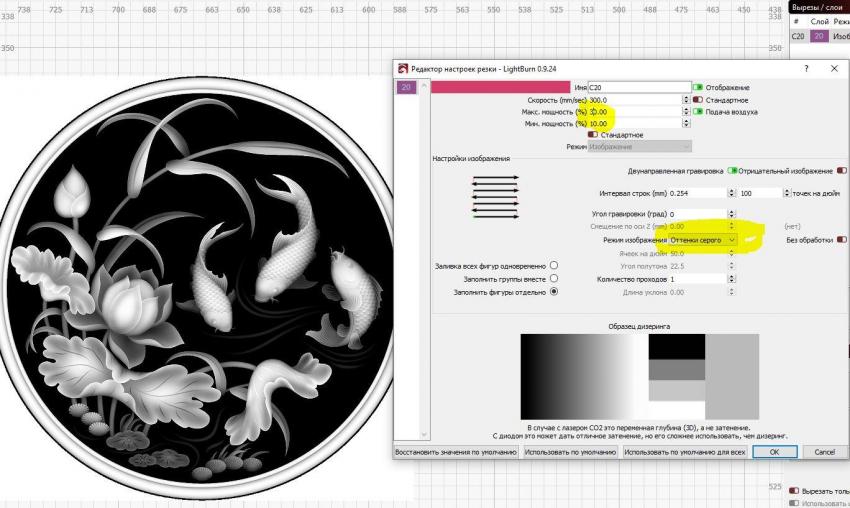Viewport: 850px width, 508px height.
Task: Choose the Заполнить фигуры отдельно radio button
Action: tap(554, 292)
